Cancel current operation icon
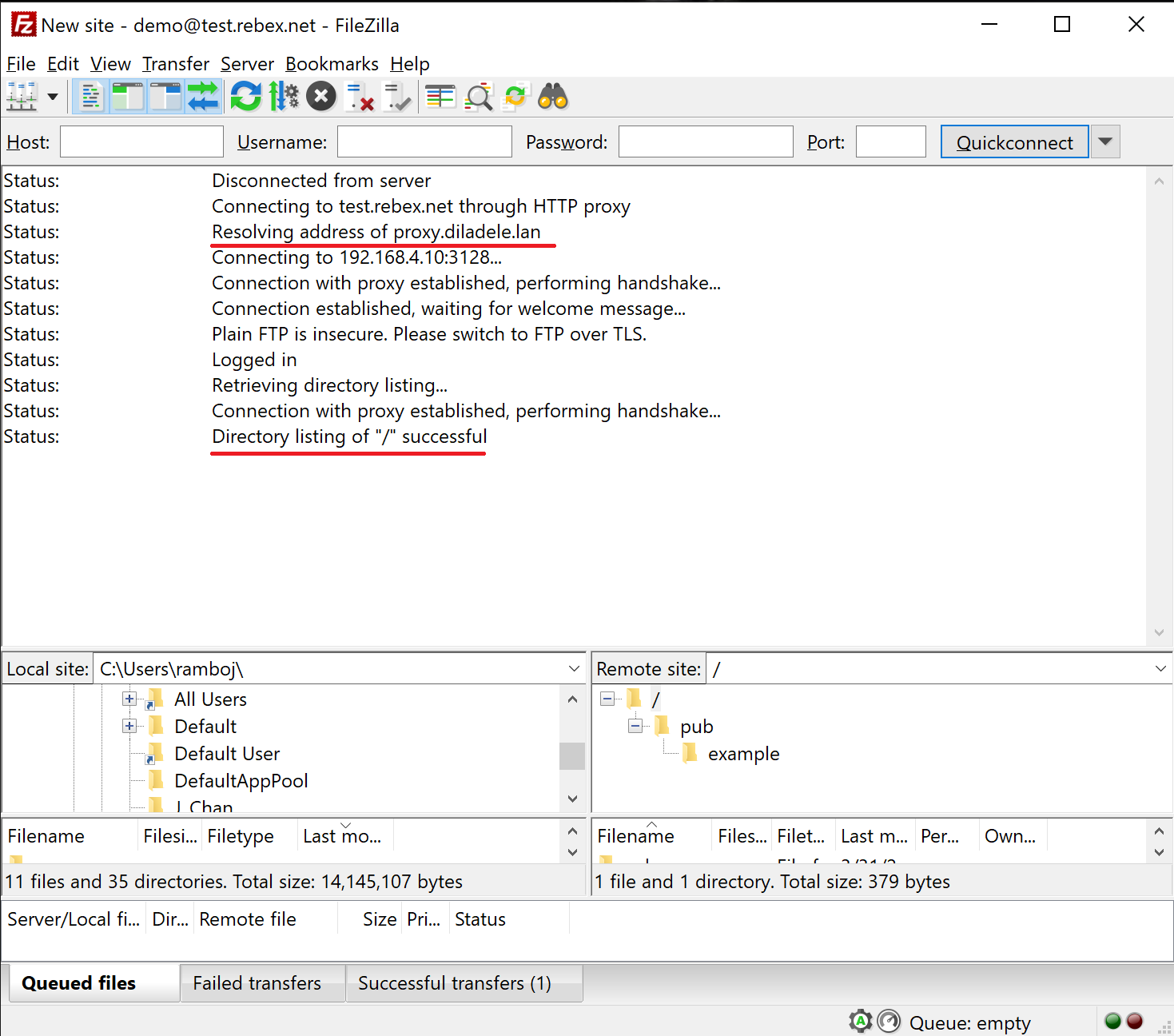1174x1036 pixels. (x=321, y=98)
